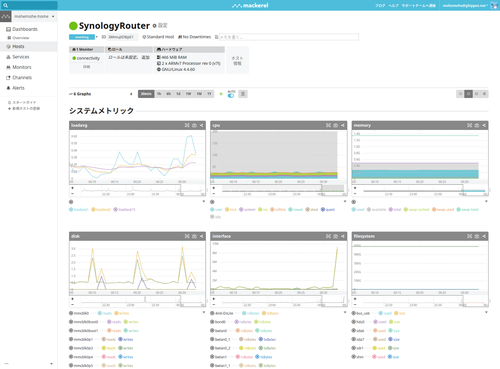The height and width of the screenshot is (369, 500).
Task: Toggle the AUTO refresh switch
Action: coord(231,96)
